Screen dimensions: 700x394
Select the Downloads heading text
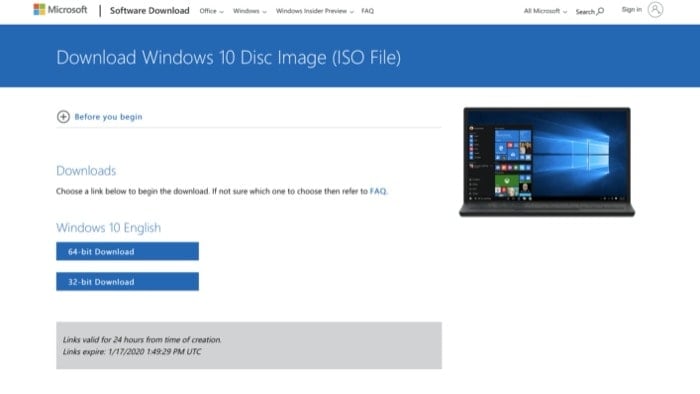[86, 170]
